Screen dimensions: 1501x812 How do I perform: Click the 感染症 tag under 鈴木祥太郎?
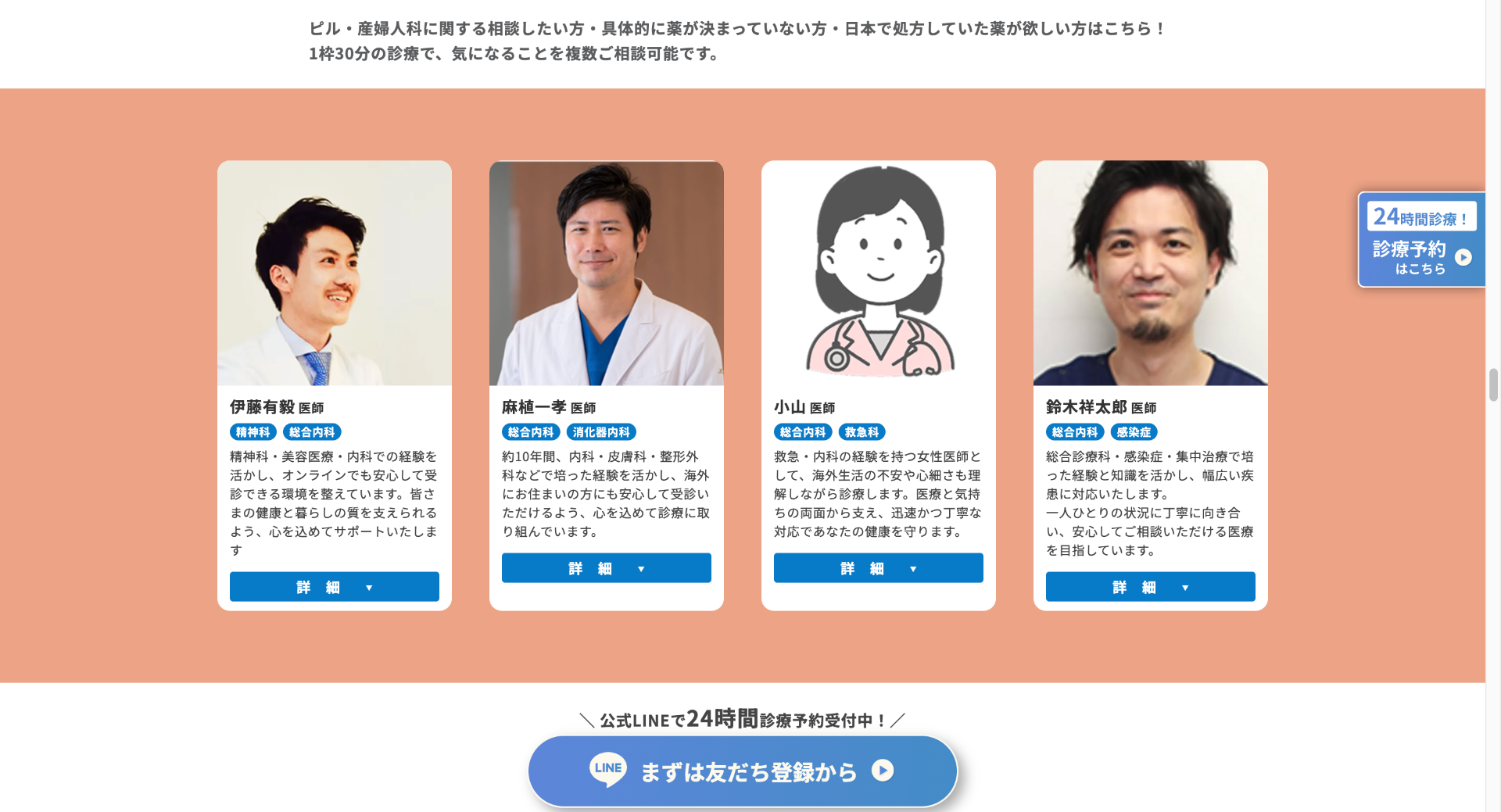(x=1134, y=432)
